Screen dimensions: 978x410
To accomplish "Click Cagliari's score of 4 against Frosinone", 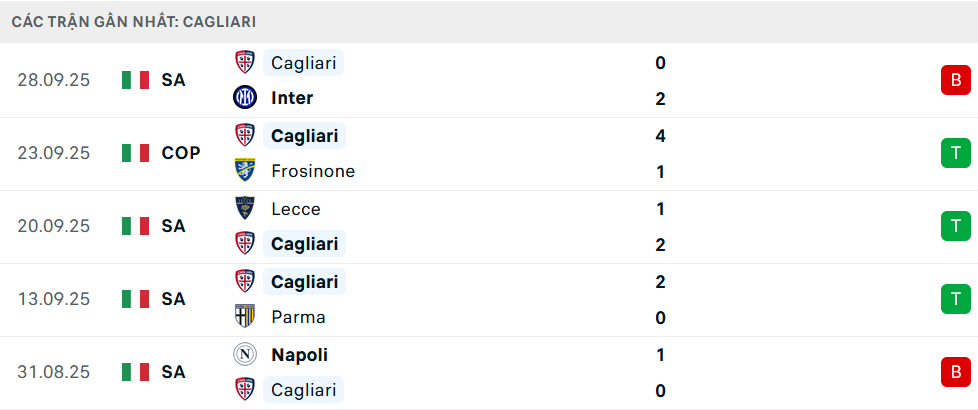I will point(660,135).
